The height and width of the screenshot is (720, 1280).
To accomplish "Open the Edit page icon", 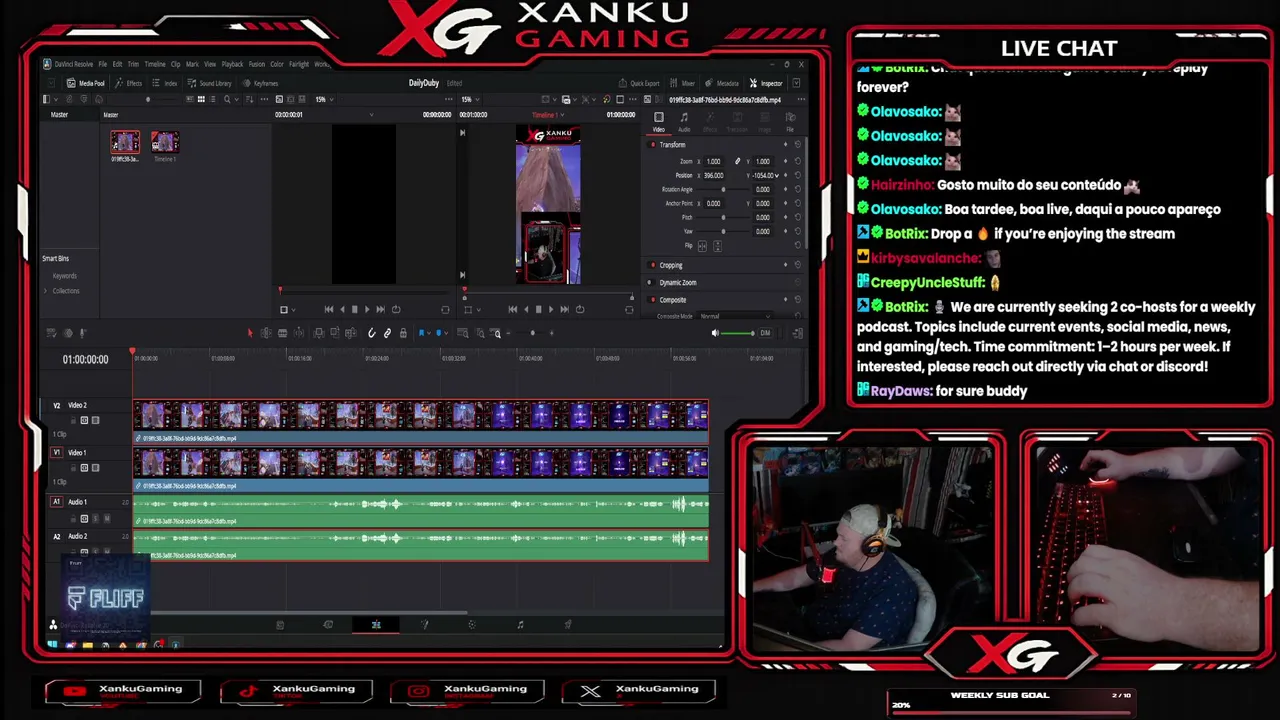I will [x=376, y=625].
